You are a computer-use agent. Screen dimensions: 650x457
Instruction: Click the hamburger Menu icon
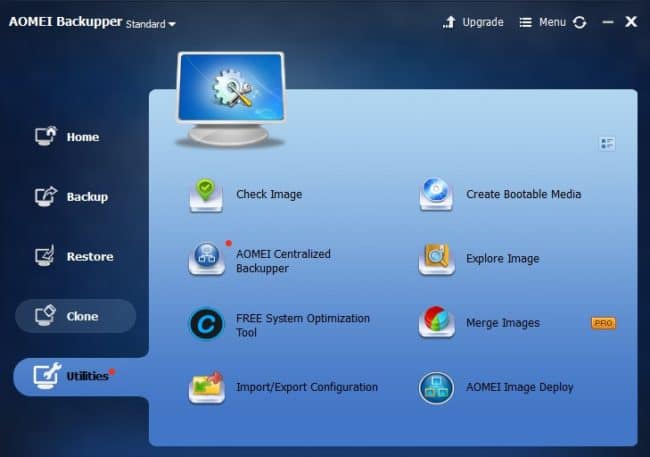[526, 22]
